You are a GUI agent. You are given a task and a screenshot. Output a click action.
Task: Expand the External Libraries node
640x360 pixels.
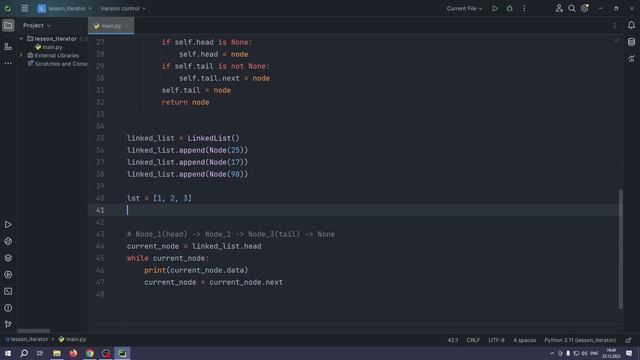point(21,55)
